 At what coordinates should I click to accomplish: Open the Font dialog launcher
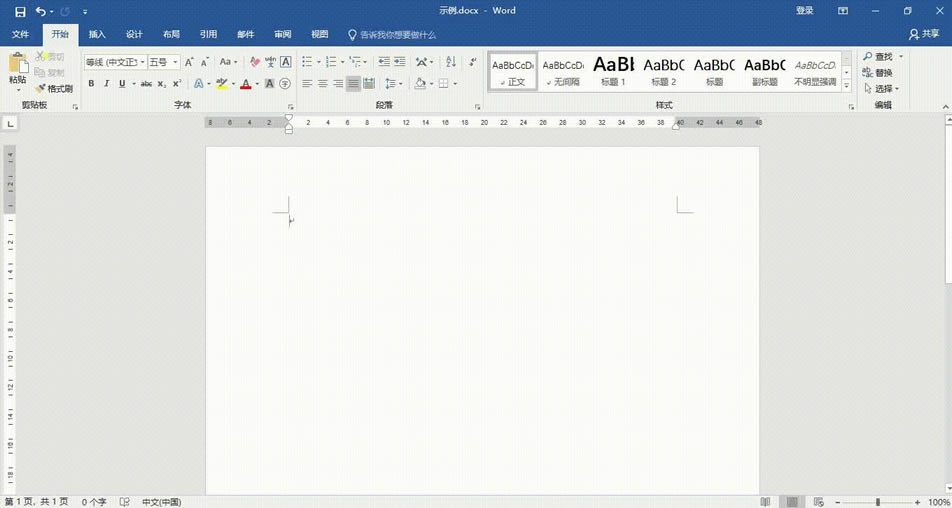pyautogui.click(x=290, y=106)
